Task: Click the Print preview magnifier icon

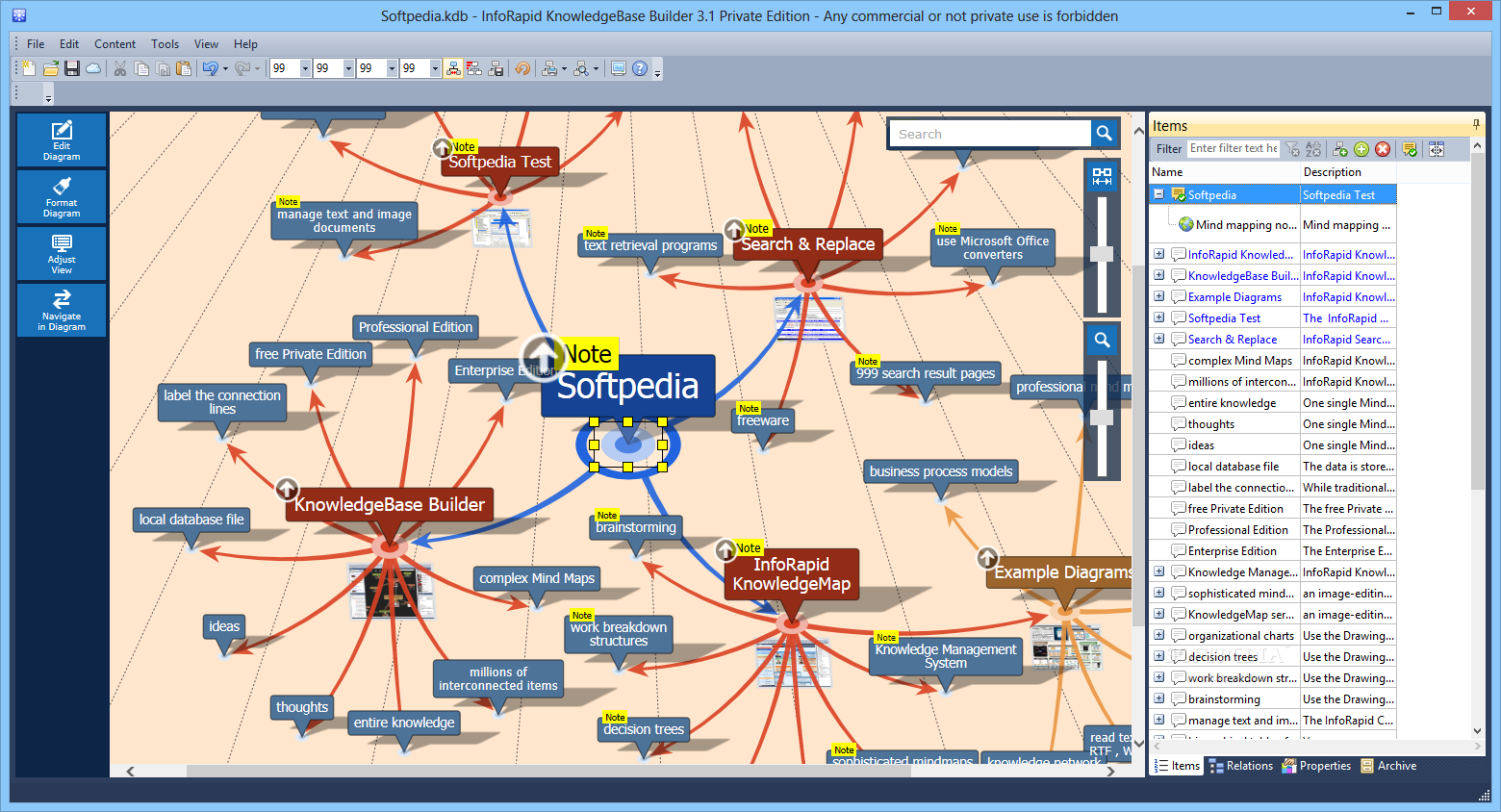Action: pos(581,68)
